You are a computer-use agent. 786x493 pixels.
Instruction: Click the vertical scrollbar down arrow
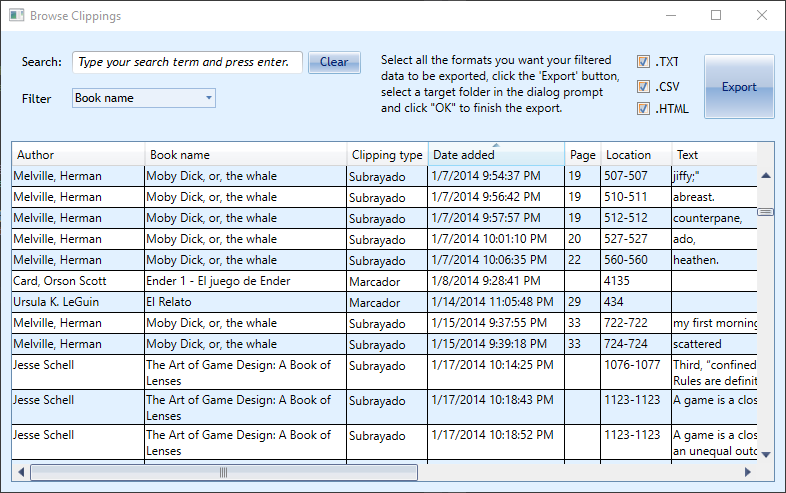pos(765,454)
